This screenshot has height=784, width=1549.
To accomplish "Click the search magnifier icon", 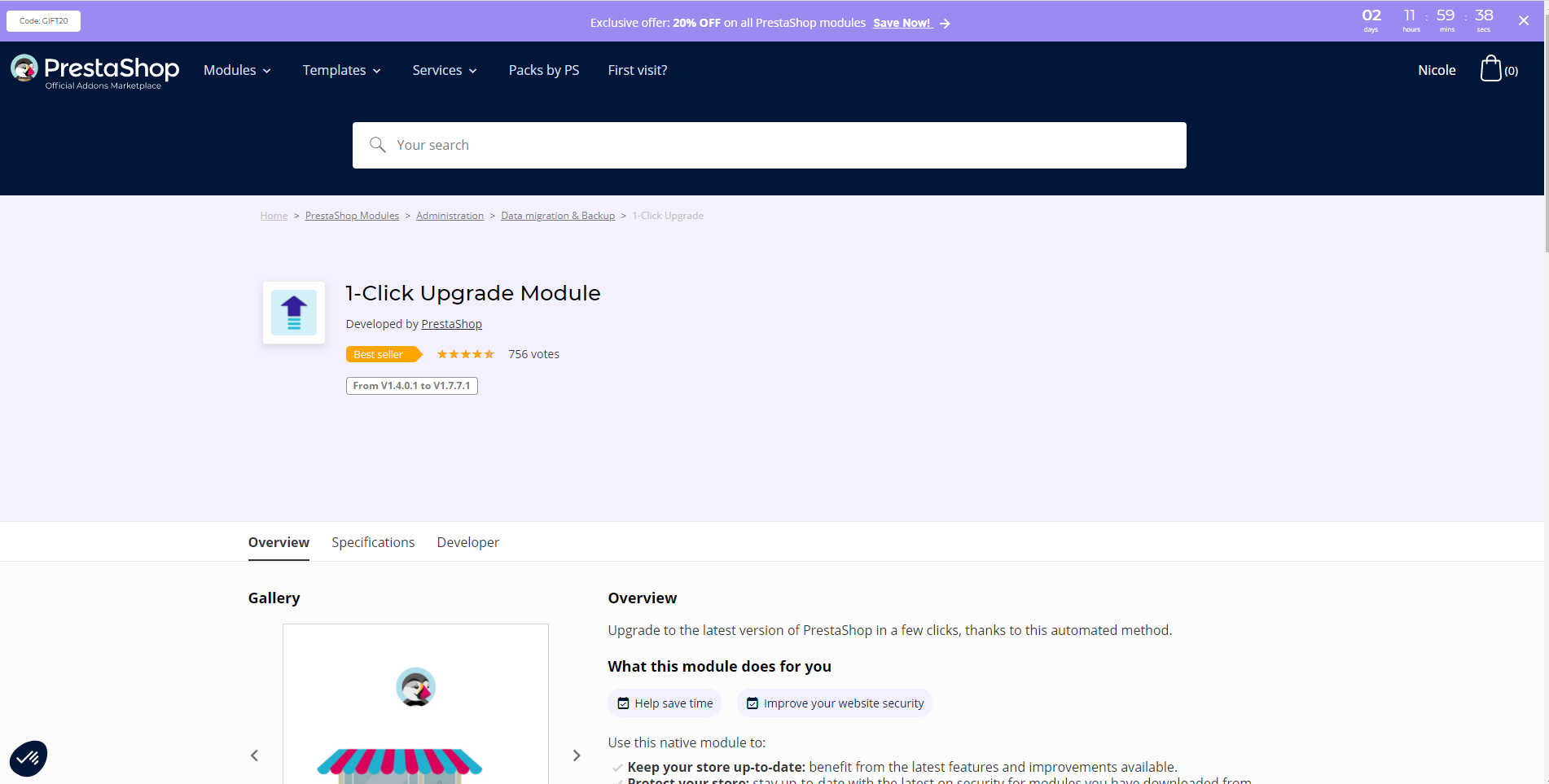I will pyautogui.click(x=377, y=145).
